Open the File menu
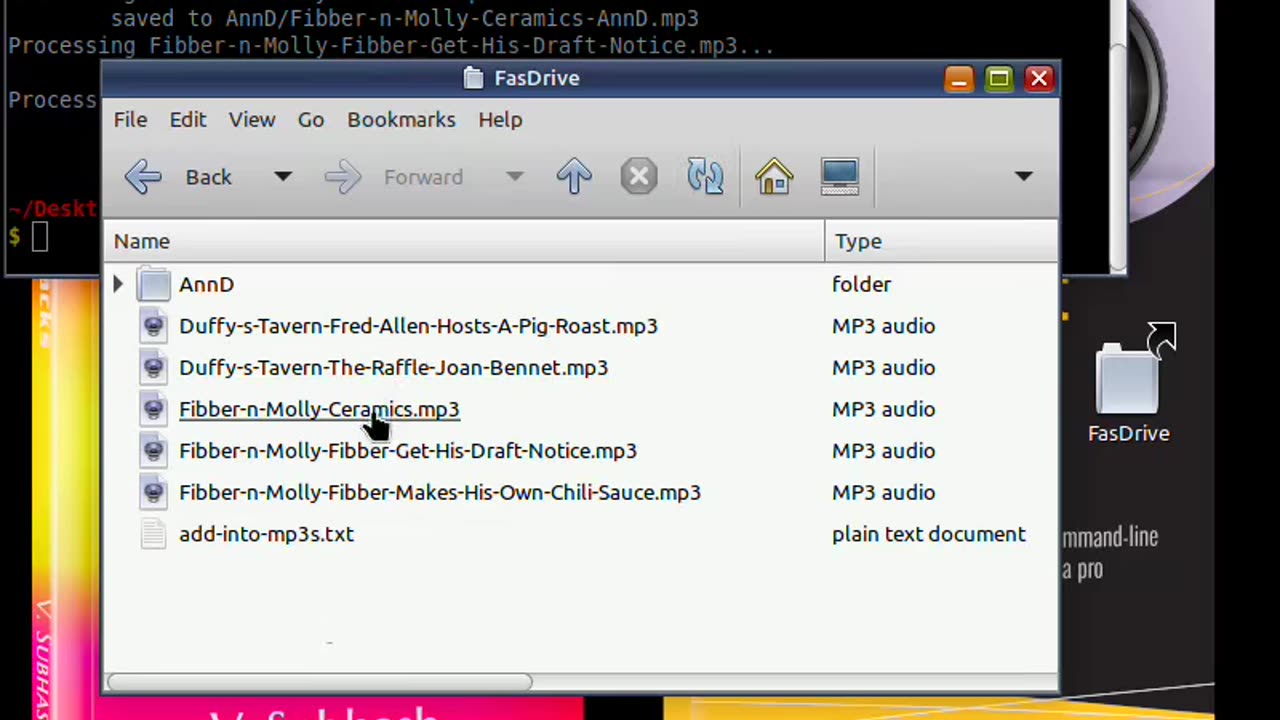This screenshot has width=1280, height=720. pyautogui.click(x=130, y=120)
